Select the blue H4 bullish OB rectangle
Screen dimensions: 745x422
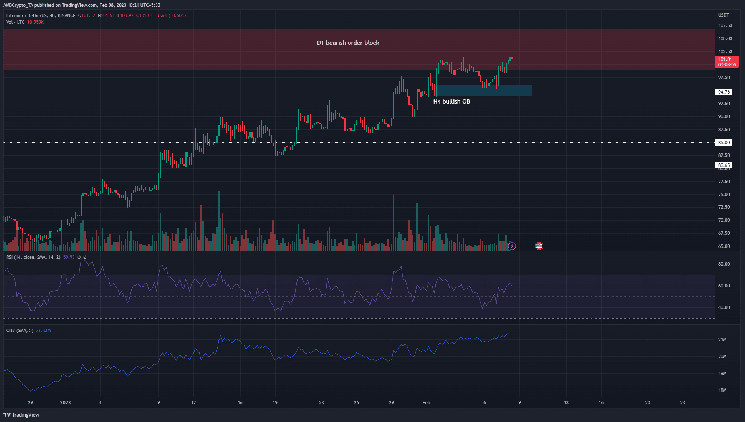[482, 90]
